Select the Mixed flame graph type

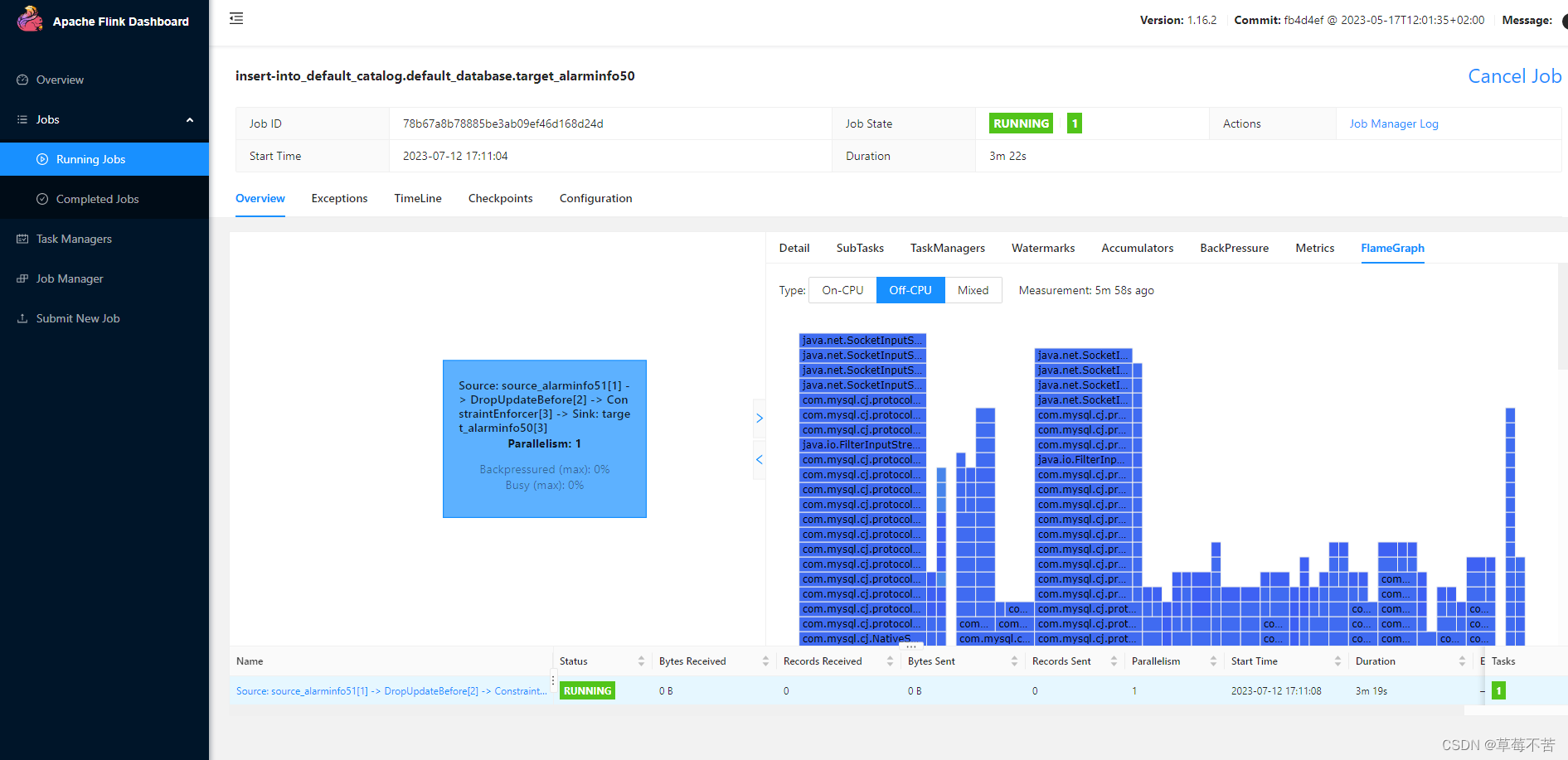[x=973, y=290]
